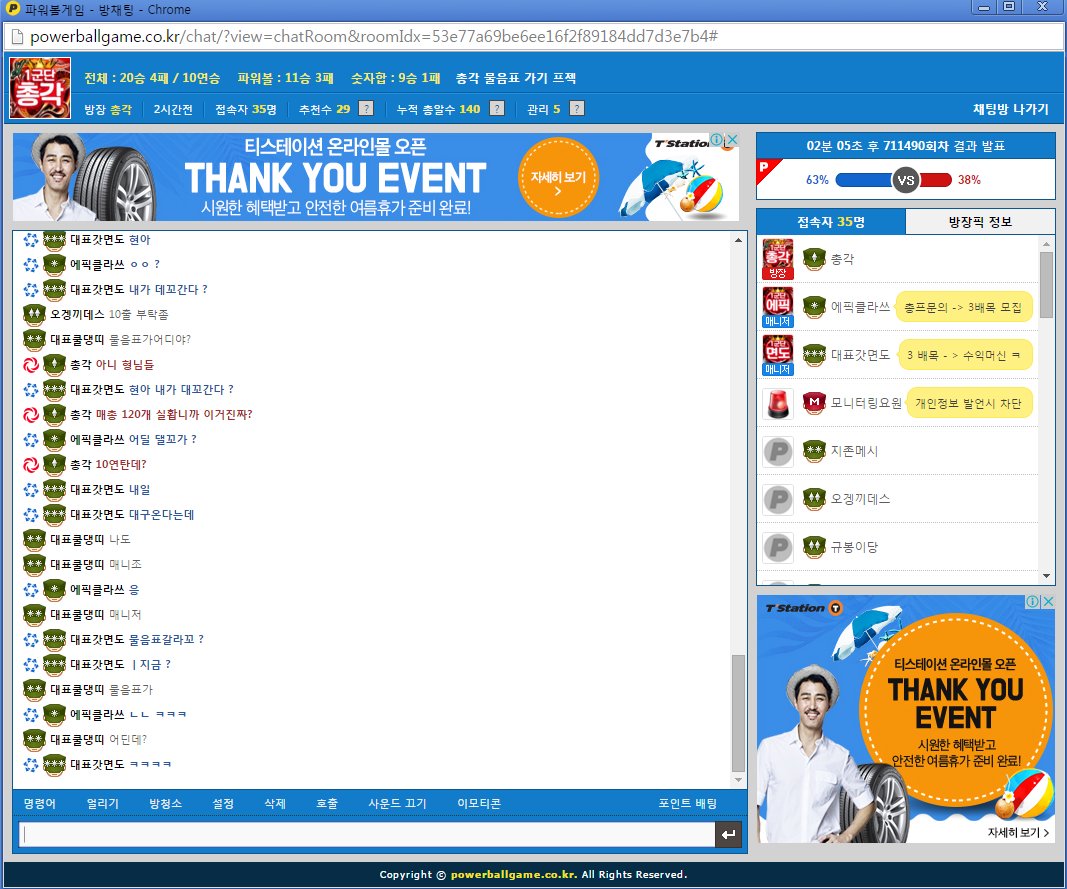Click 대표갓면도 manager avatar in user list

pos(778,355)
